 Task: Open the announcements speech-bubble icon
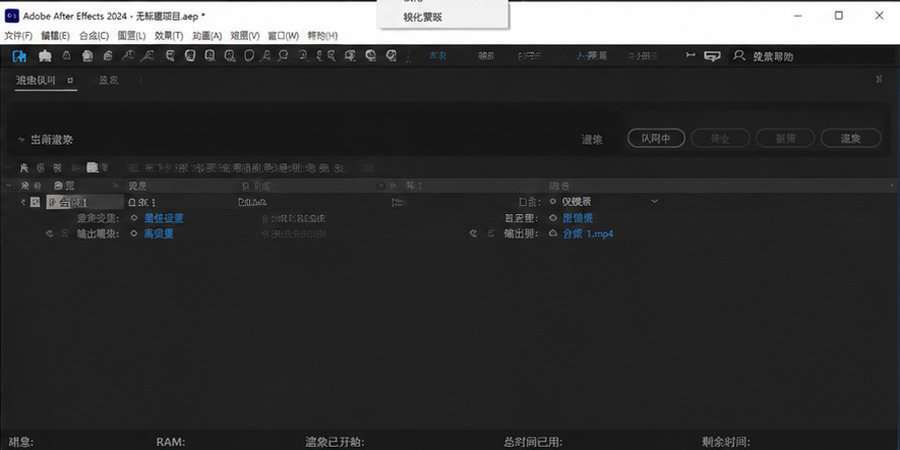712,56
